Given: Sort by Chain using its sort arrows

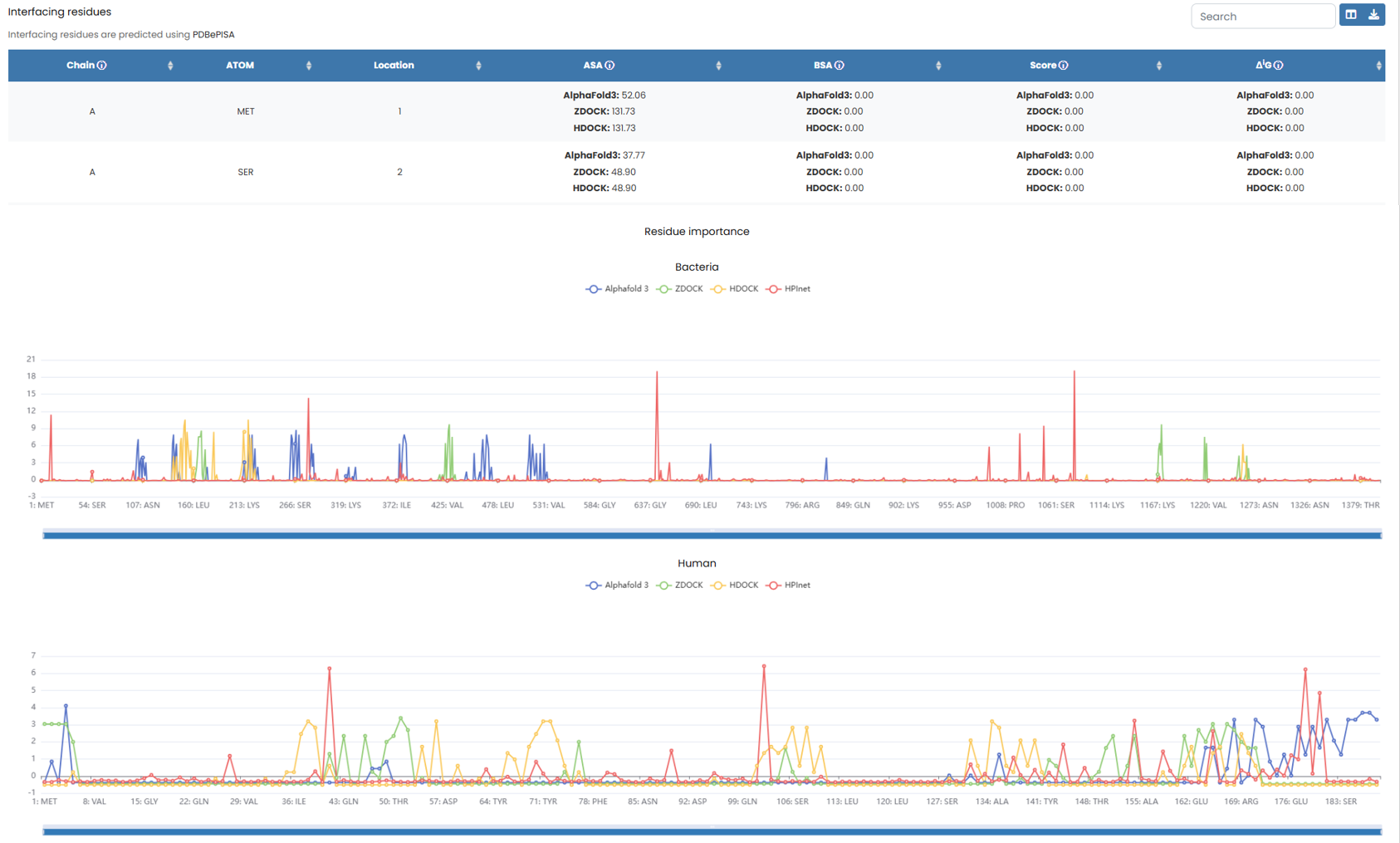Looking at the screenshot, I should (170, 66).
